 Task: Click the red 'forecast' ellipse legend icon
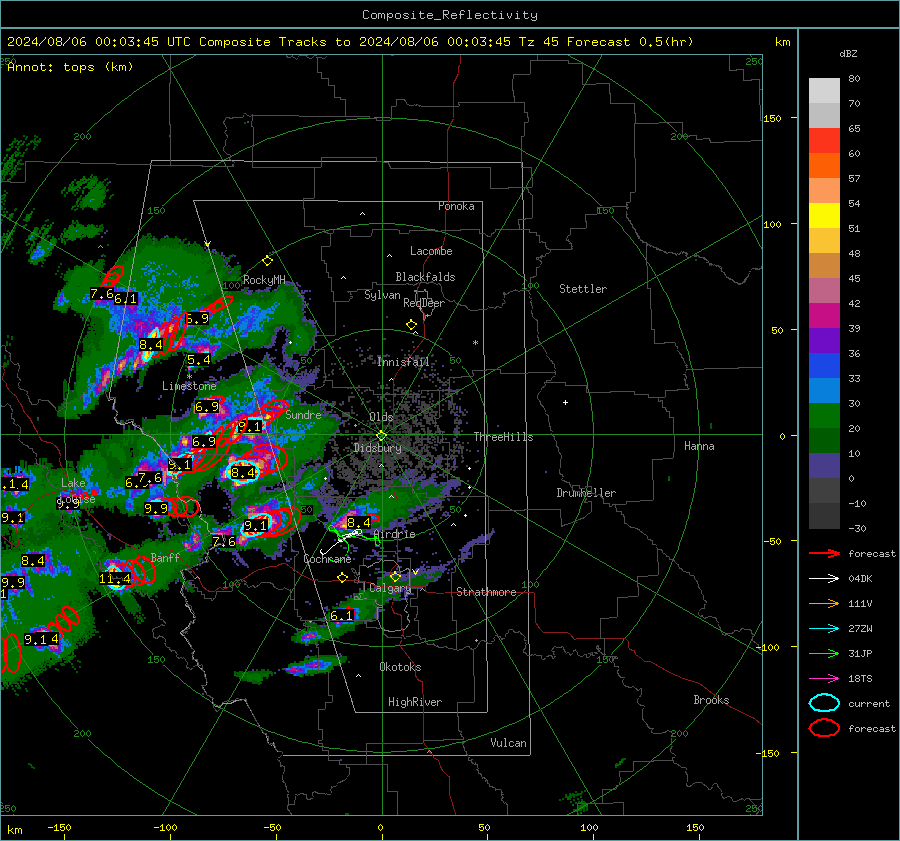[824, 728]
